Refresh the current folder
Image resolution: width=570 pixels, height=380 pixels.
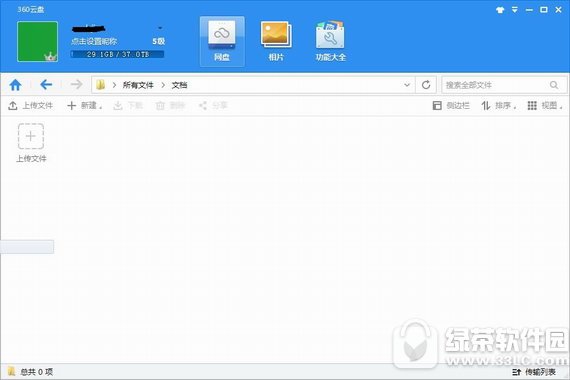coord(426,85)
